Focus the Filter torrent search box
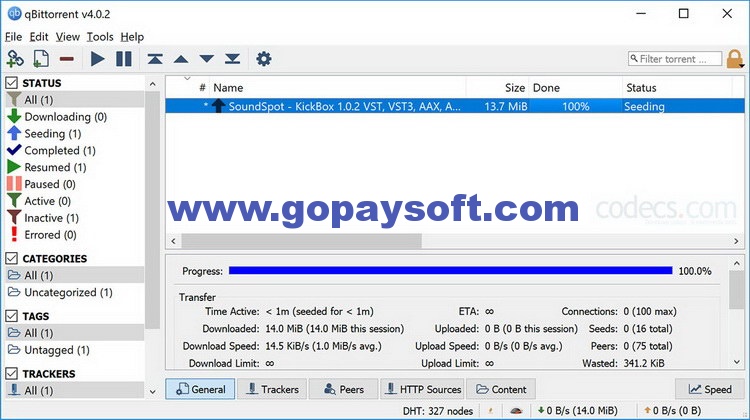 [x=674, y=59]
